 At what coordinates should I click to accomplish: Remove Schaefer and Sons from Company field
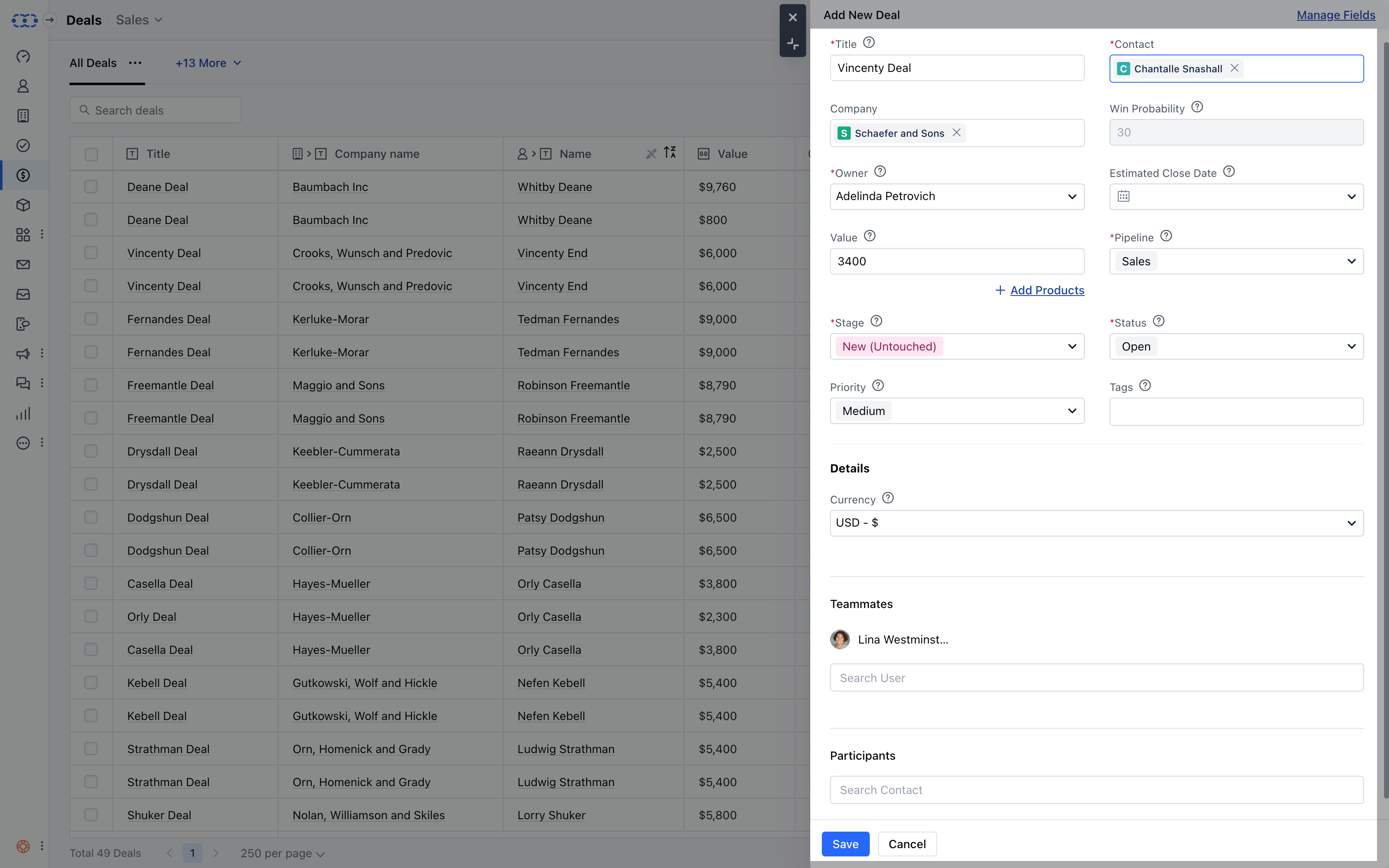957,133
